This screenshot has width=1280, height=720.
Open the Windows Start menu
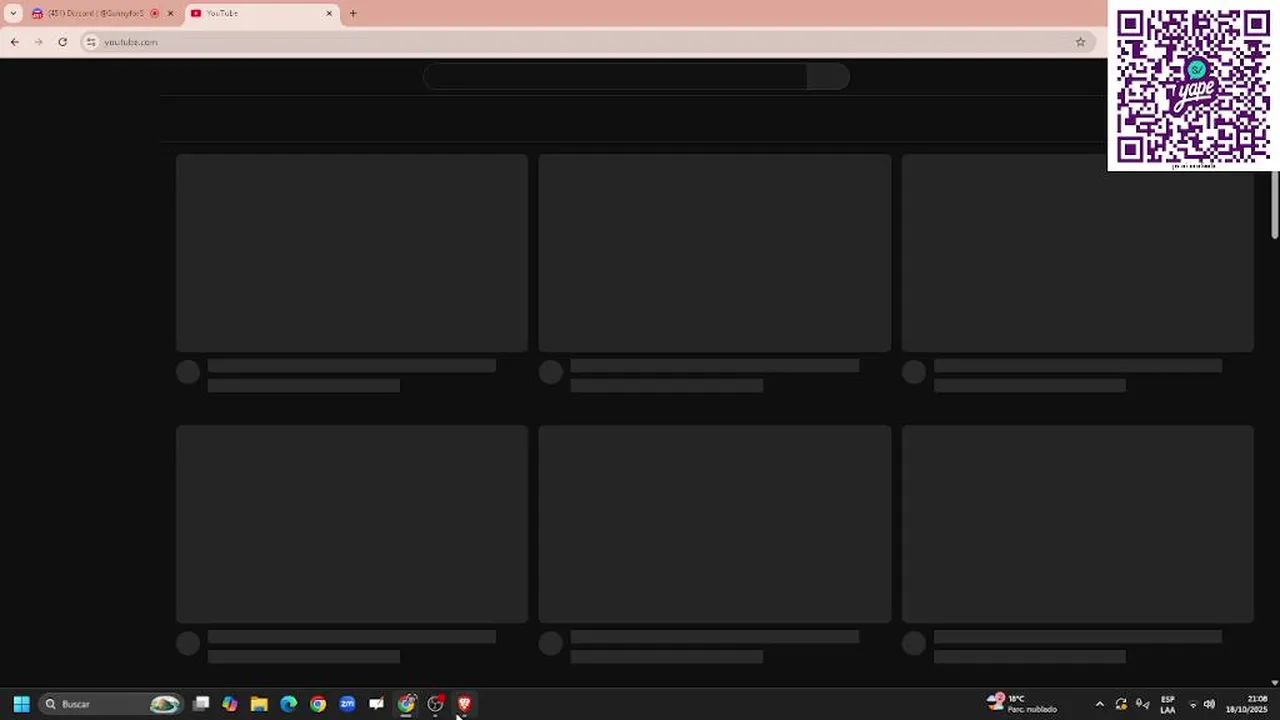[x=21, y=704]
